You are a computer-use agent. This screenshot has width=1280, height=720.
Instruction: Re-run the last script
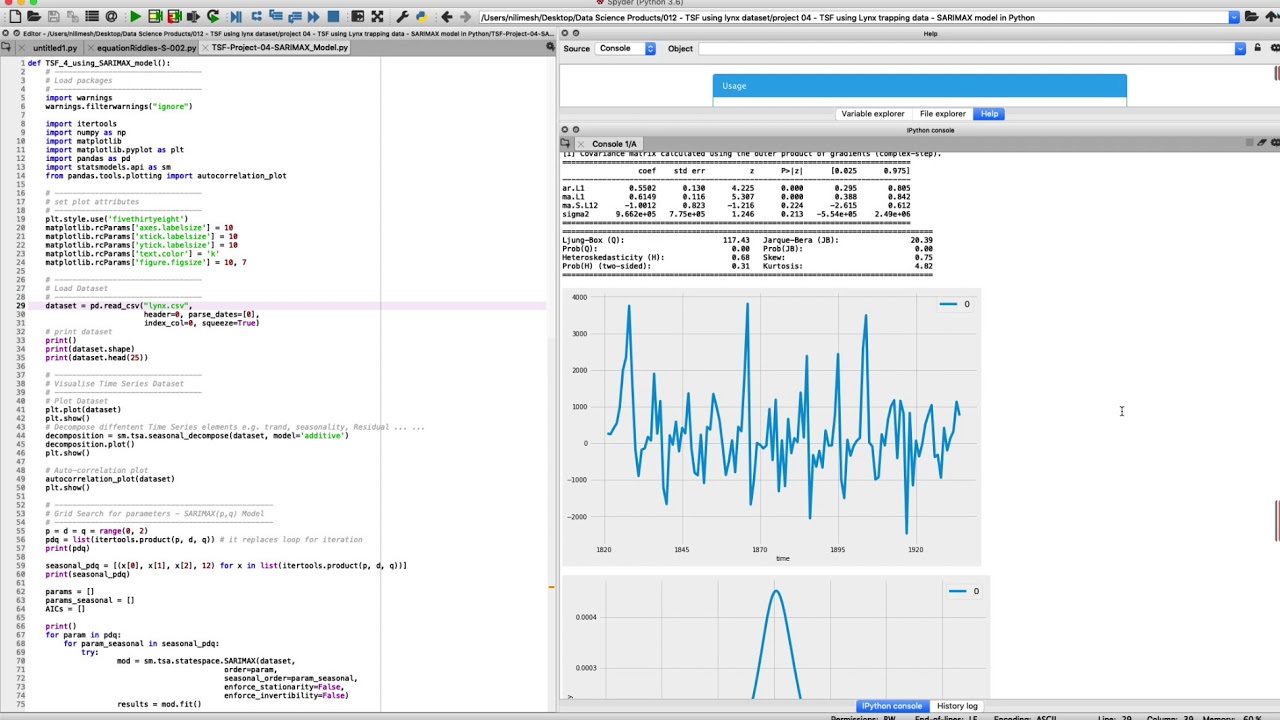point(213,17)
